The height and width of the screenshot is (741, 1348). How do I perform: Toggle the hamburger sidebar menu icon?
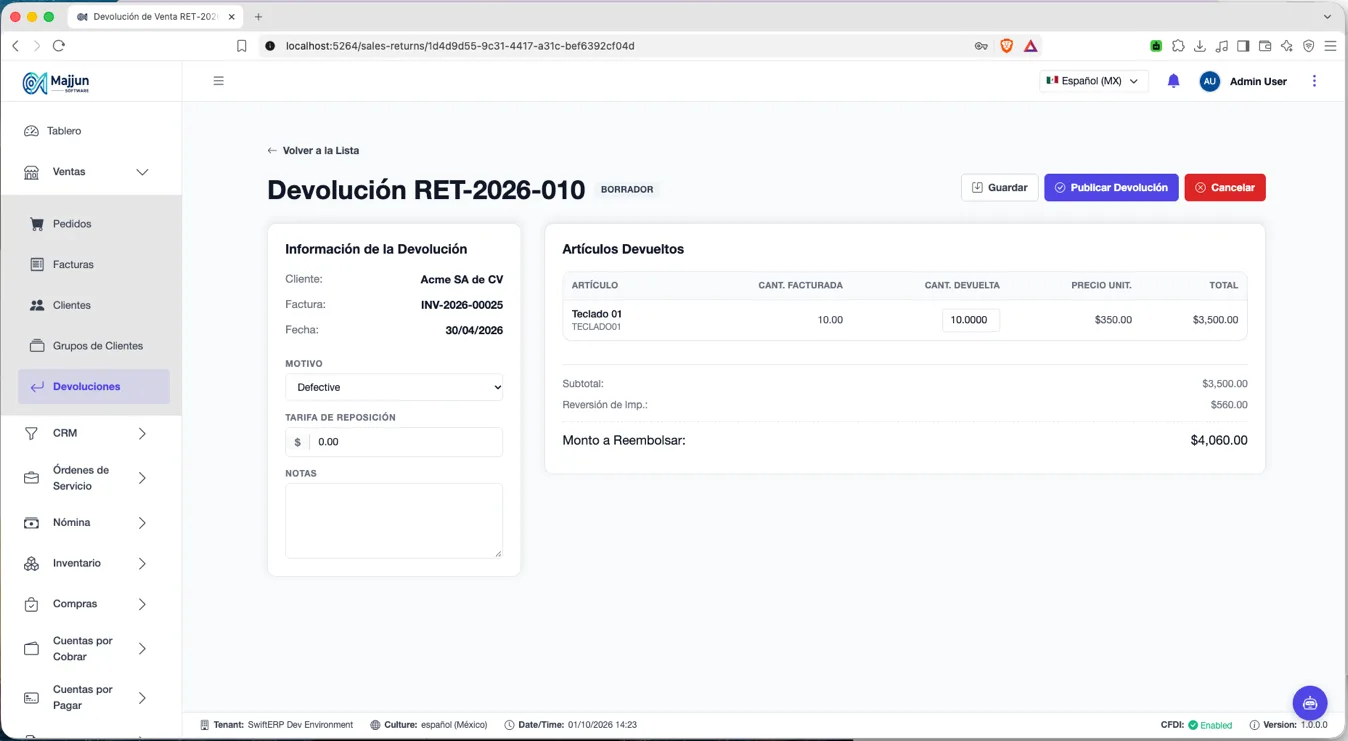(x=218, y=81)
